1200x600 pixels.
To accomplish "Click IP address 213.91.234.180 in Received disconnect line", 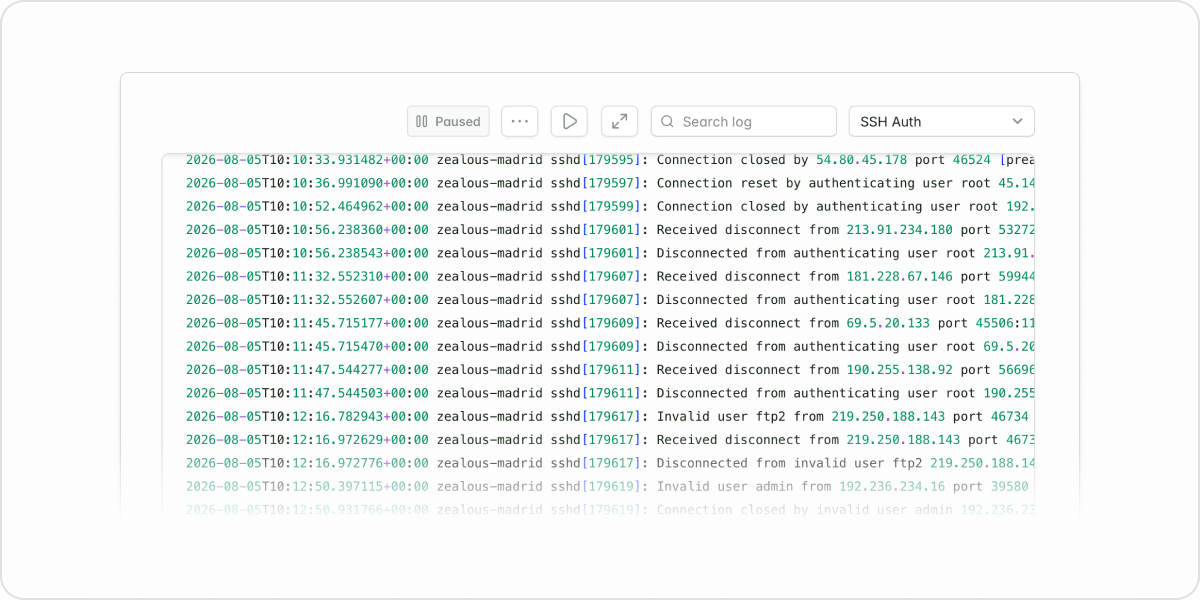I will point(900,230).
